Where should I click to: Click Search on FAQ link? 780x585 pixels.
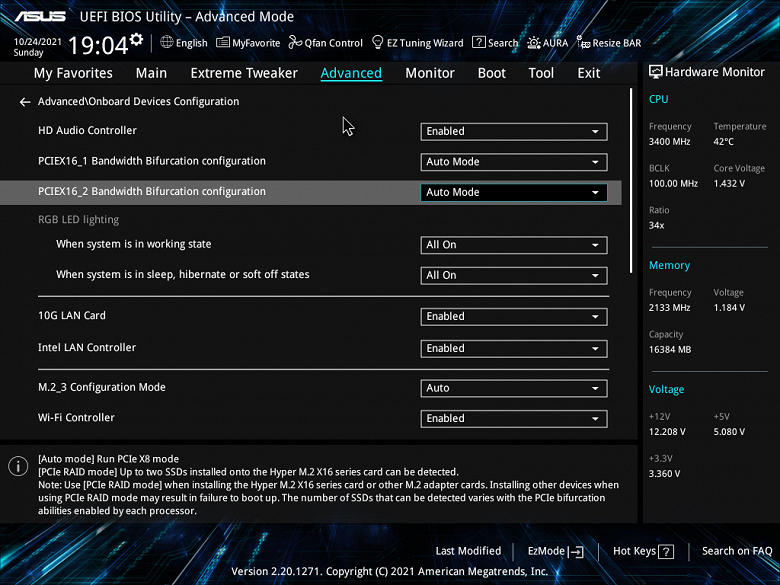737,551
